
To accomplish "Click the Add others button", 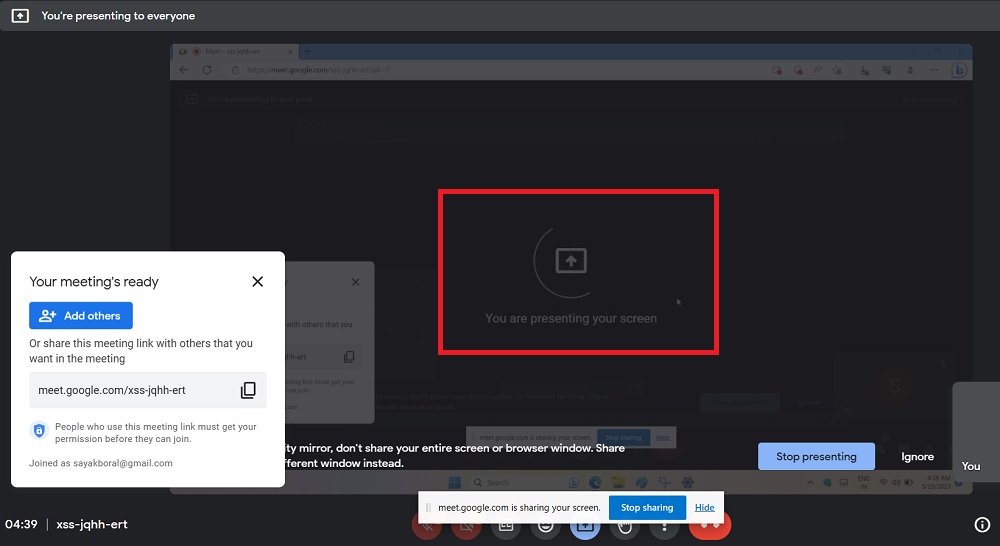I will point(81,316).
